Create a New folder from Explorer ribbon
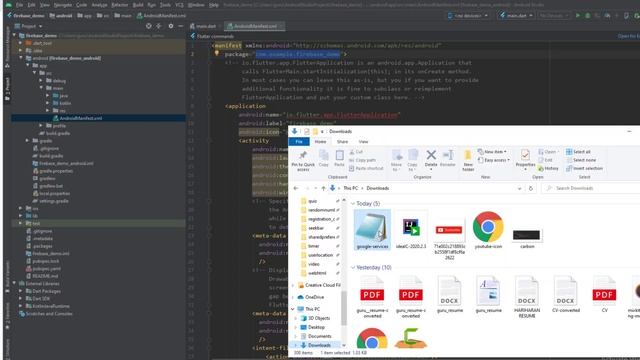The width and height of the screenshot is (640, 360). click(468, 160)
